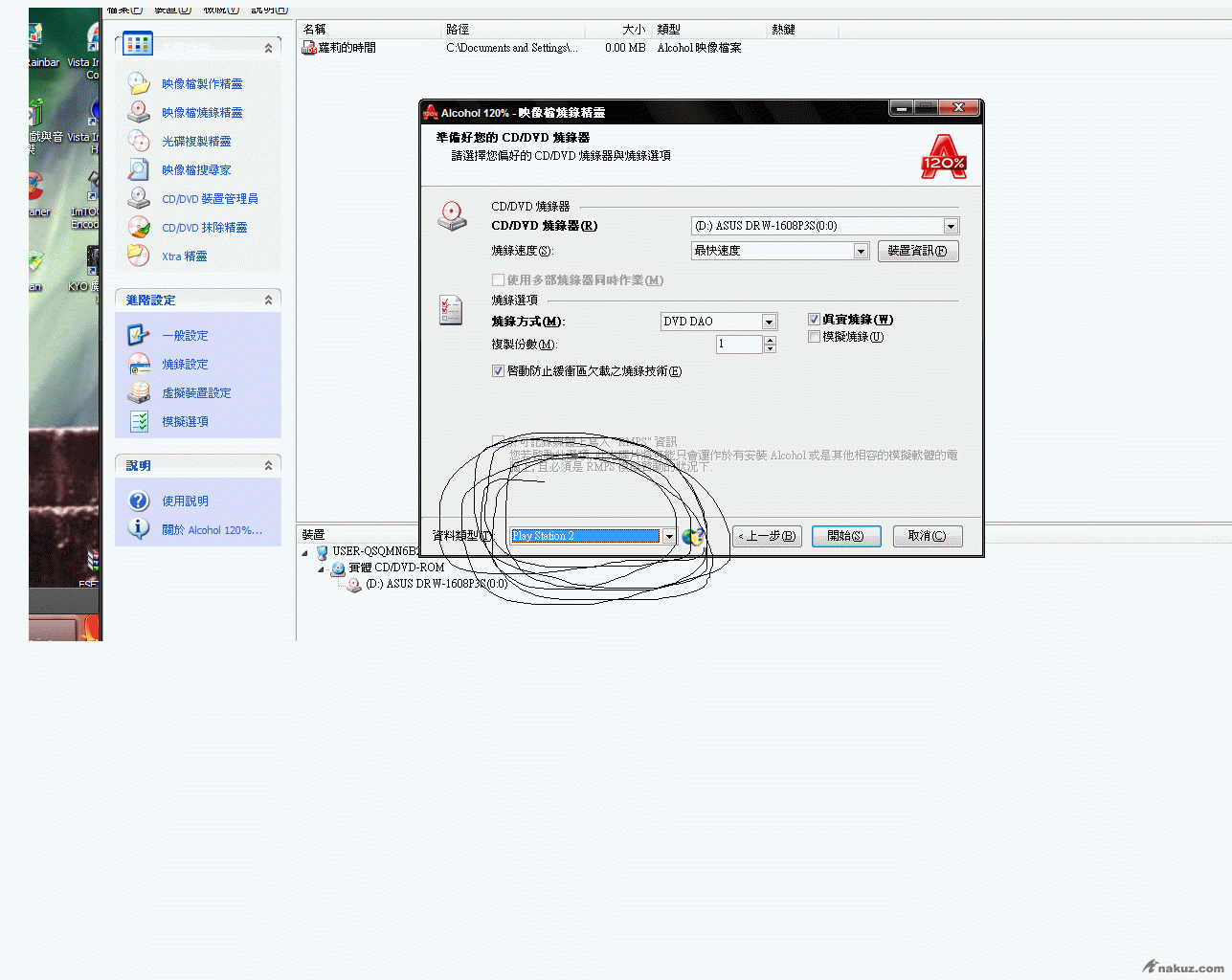Open the Xtra 精靈 item
This screenshot has width=1232, height=980.
[185, 256]
